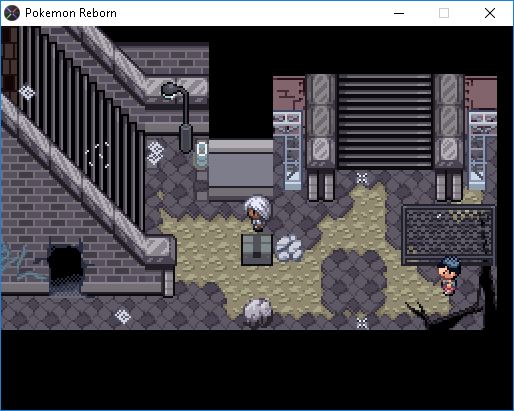Screen dimensions: 514x411
Task: Click the Pokemon Reborn title text
Action: coord(71,13)
